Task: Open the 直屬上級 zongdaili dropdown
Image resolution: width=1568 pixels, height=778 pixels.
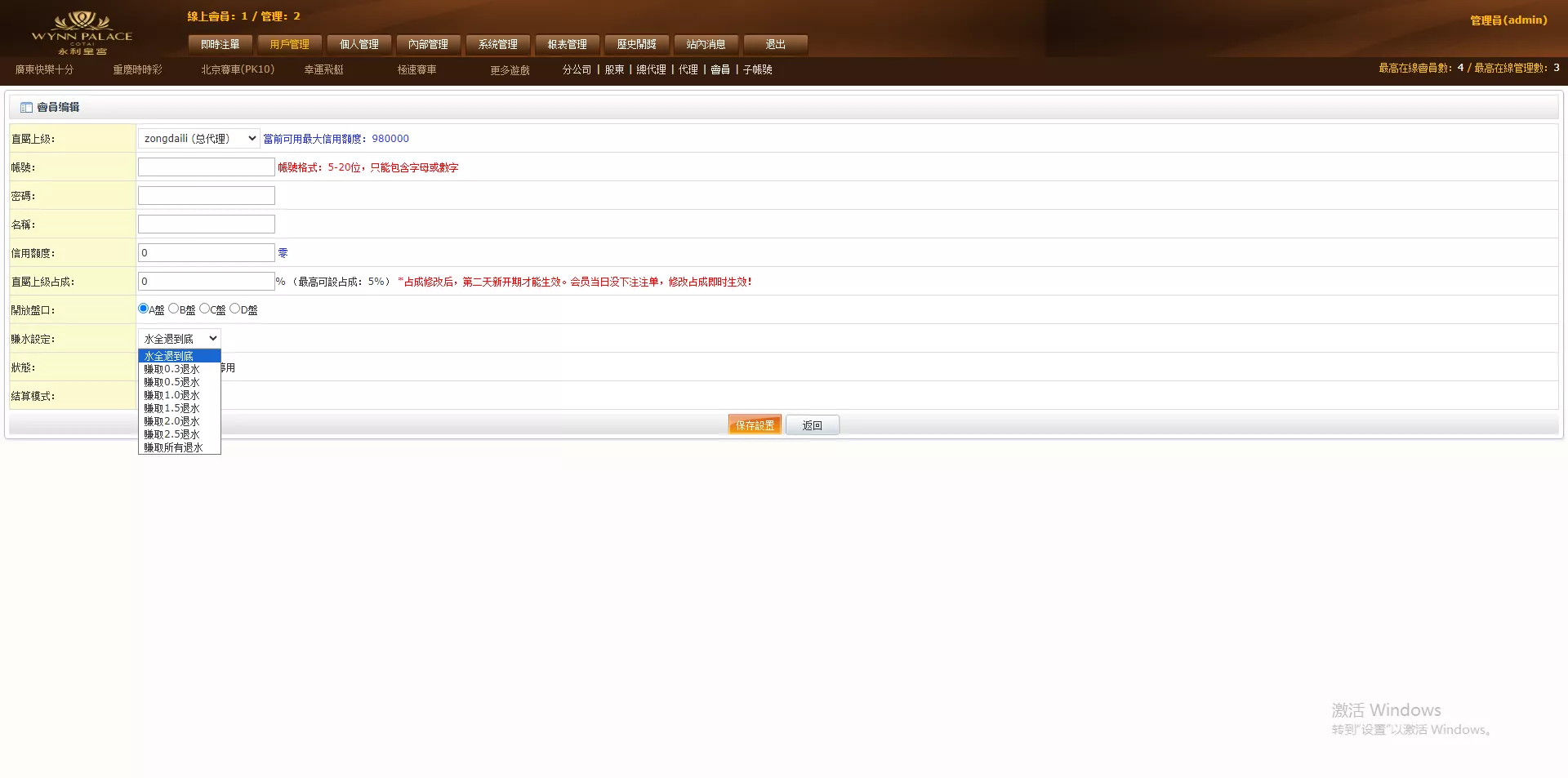Action: (198, 139)
